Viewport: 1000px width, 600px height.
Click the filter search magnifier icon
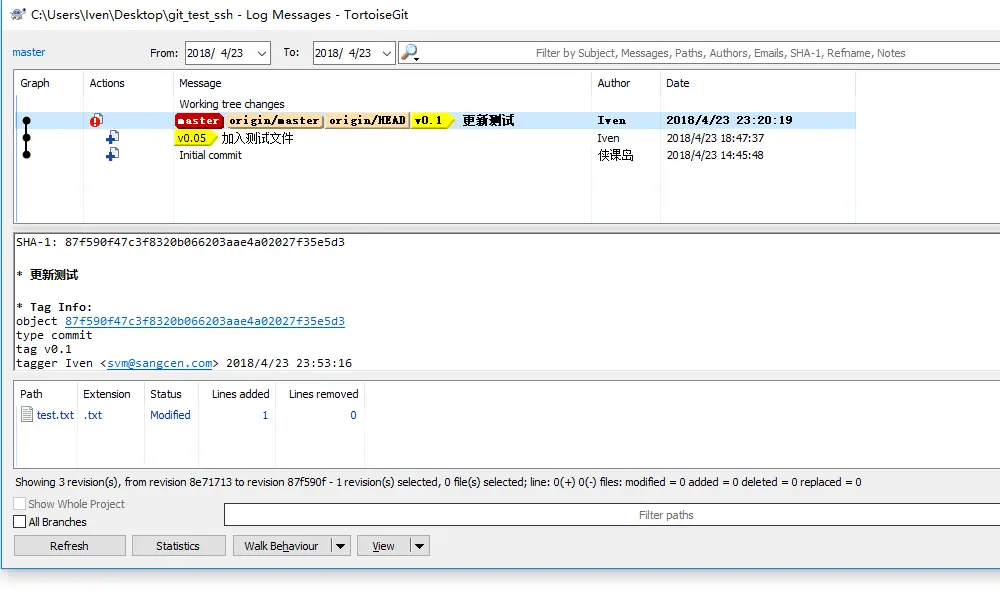point(409,53)
